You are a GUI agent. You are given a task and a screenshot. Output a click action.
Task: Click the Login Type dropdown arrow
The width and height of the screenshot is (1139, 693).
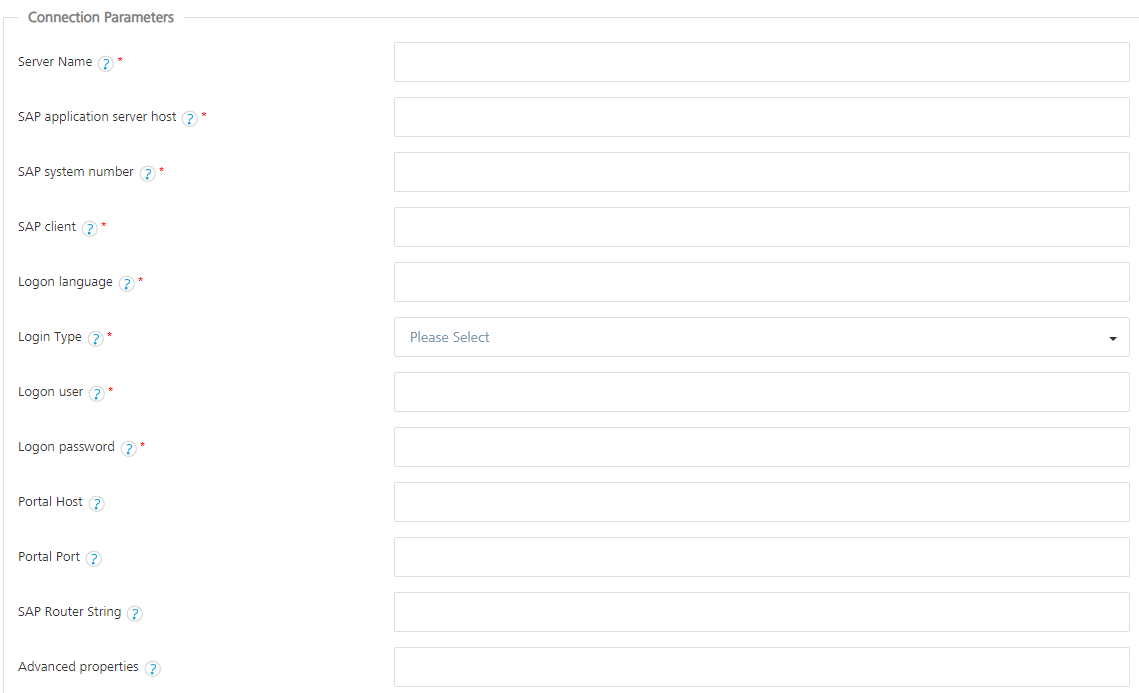pyautogui.click(x=1112, y=337)
